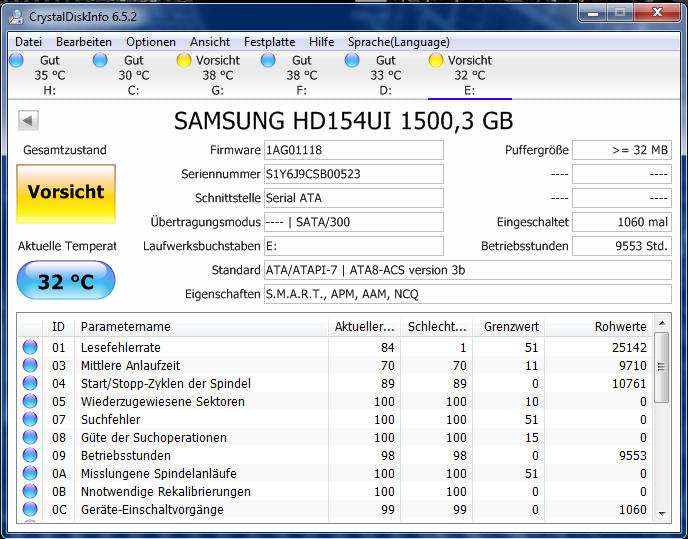Click the CrystalDiskInfo title bar icon
Screen dimensions: 688x539
click(17, 17)
